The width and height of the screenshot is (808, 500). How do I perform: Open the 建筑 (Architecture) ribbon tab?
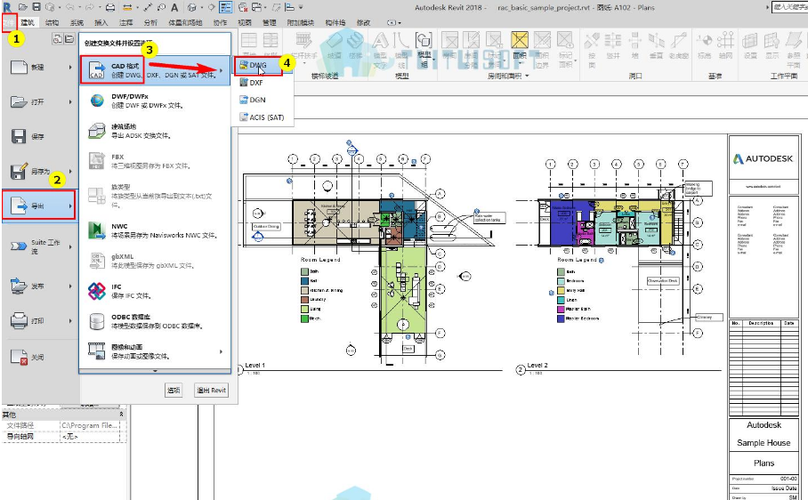coord(29,21)
